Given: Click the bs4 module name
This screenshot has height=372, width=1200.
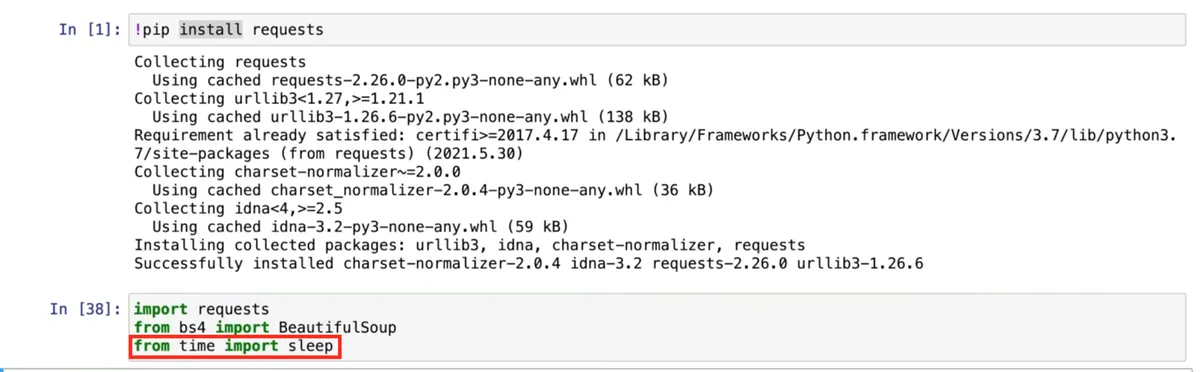Looking at the screenshot, I should tap(192, 328).
